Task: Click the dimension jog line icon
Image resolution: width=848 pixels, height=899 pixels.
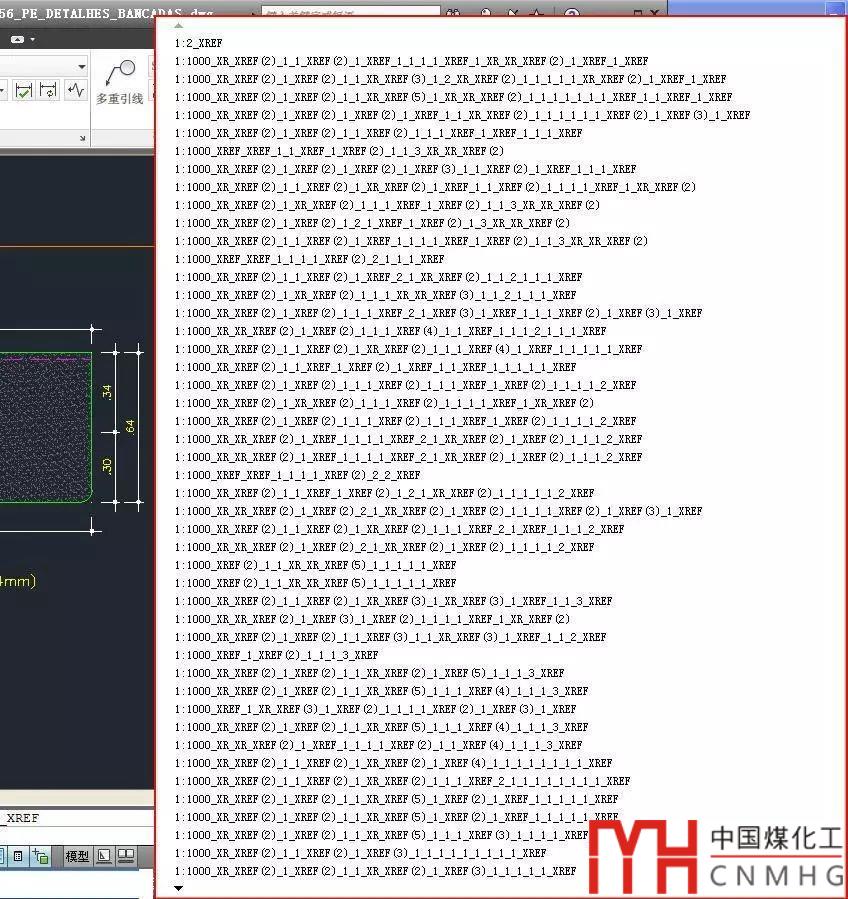Action: (76, 90)
